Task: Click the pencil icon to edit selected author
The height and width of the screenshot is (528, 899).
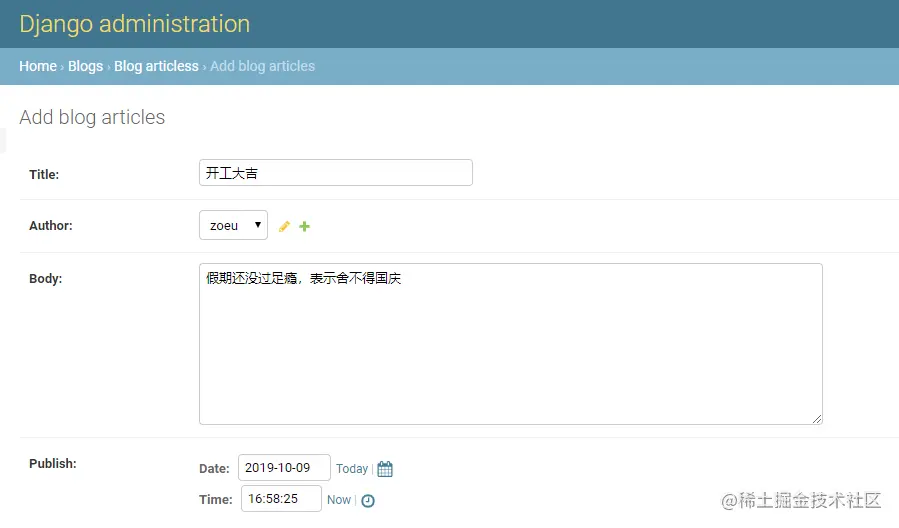Action: (284, 226)
